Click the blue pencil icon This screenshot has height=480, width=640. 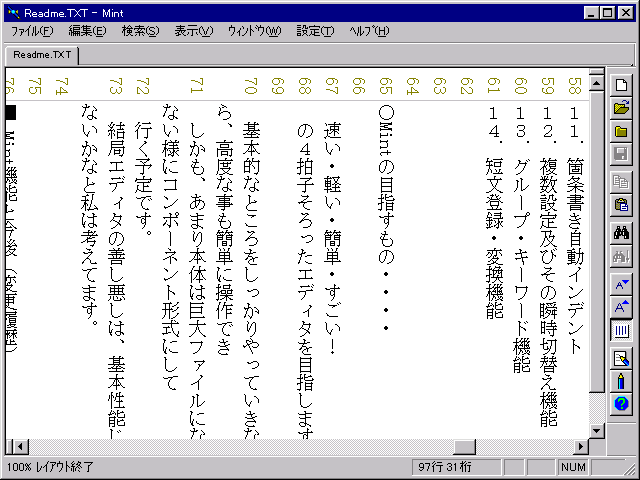(621, 381)
